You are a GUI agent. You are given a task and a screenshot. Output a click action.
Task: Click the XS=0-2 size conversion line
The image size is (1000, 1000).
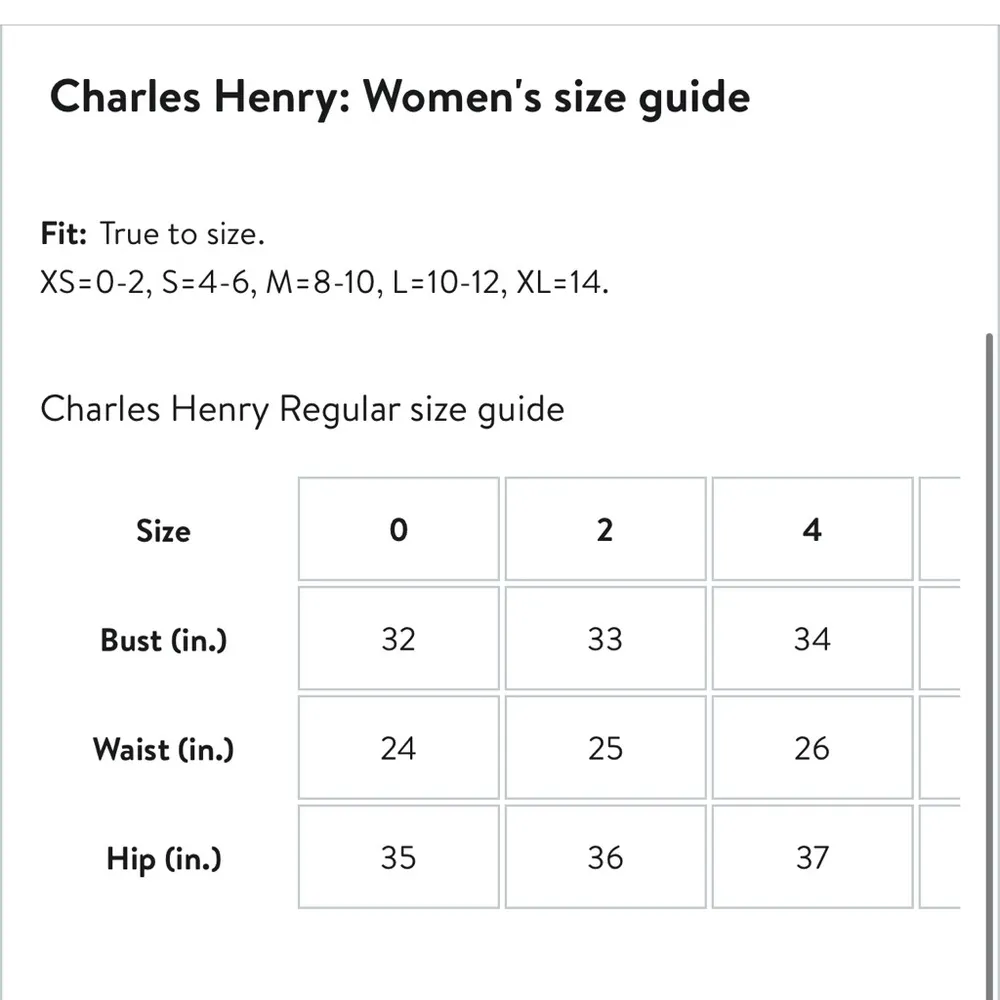click(324, 283)
